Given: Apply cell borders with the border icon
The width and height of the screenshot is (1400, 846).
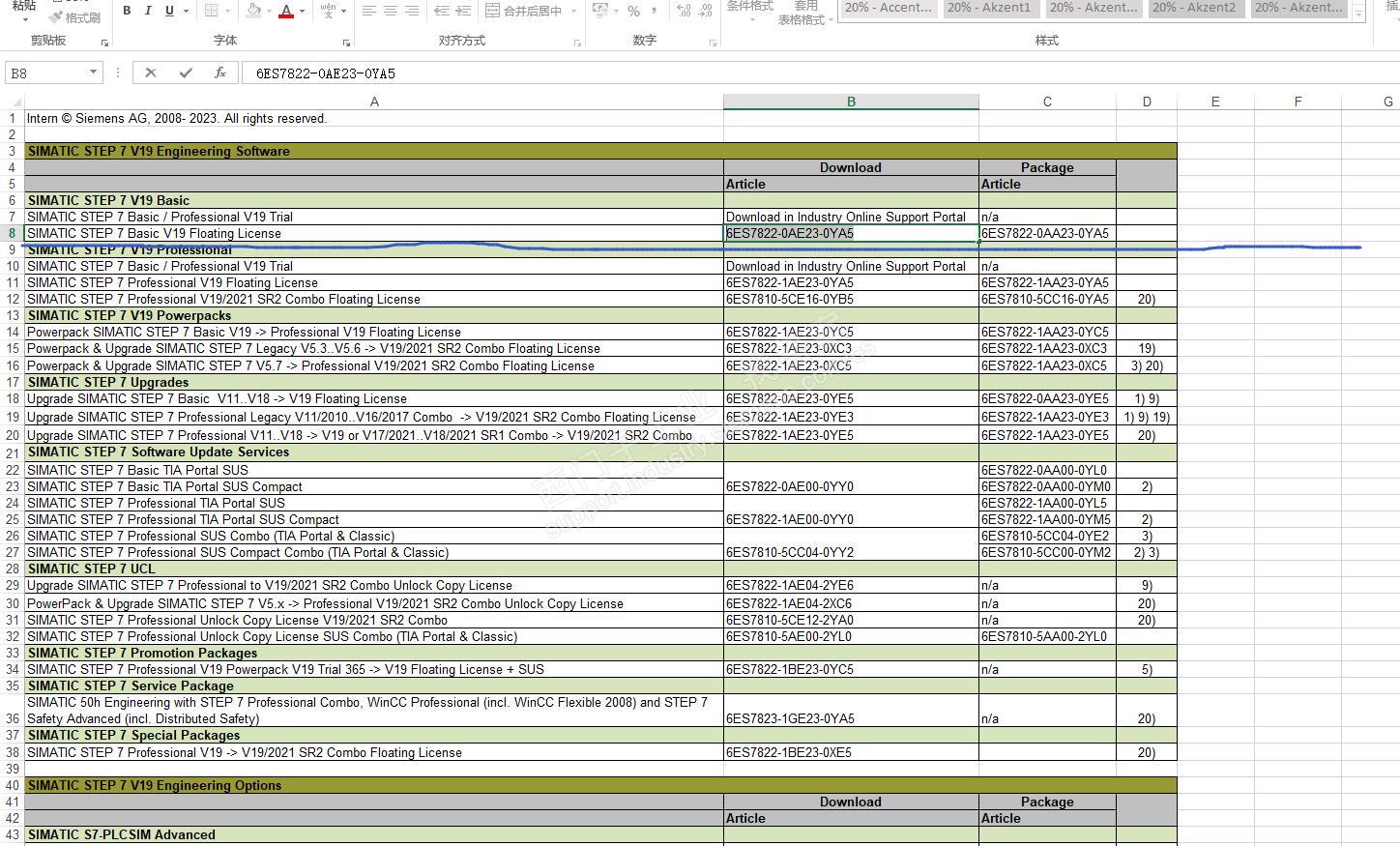Looking at the screenshot, I should tap(211, 11).
